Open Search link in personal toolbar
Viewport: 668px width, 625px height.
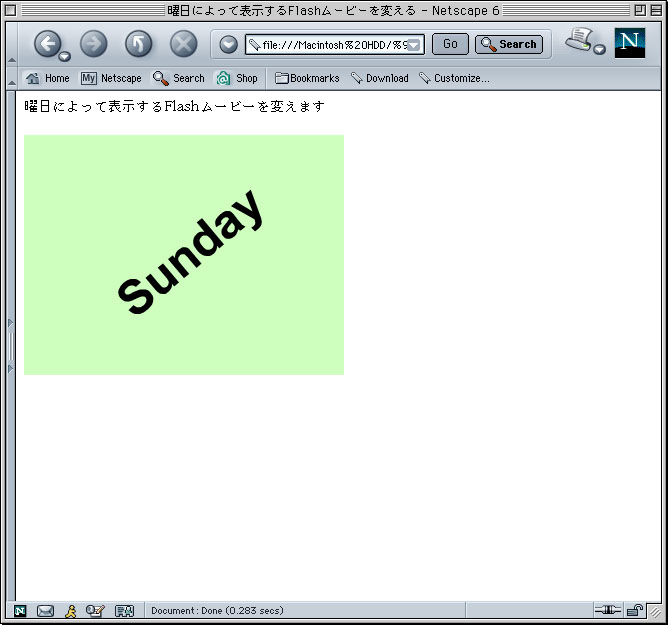click(179, 78)
